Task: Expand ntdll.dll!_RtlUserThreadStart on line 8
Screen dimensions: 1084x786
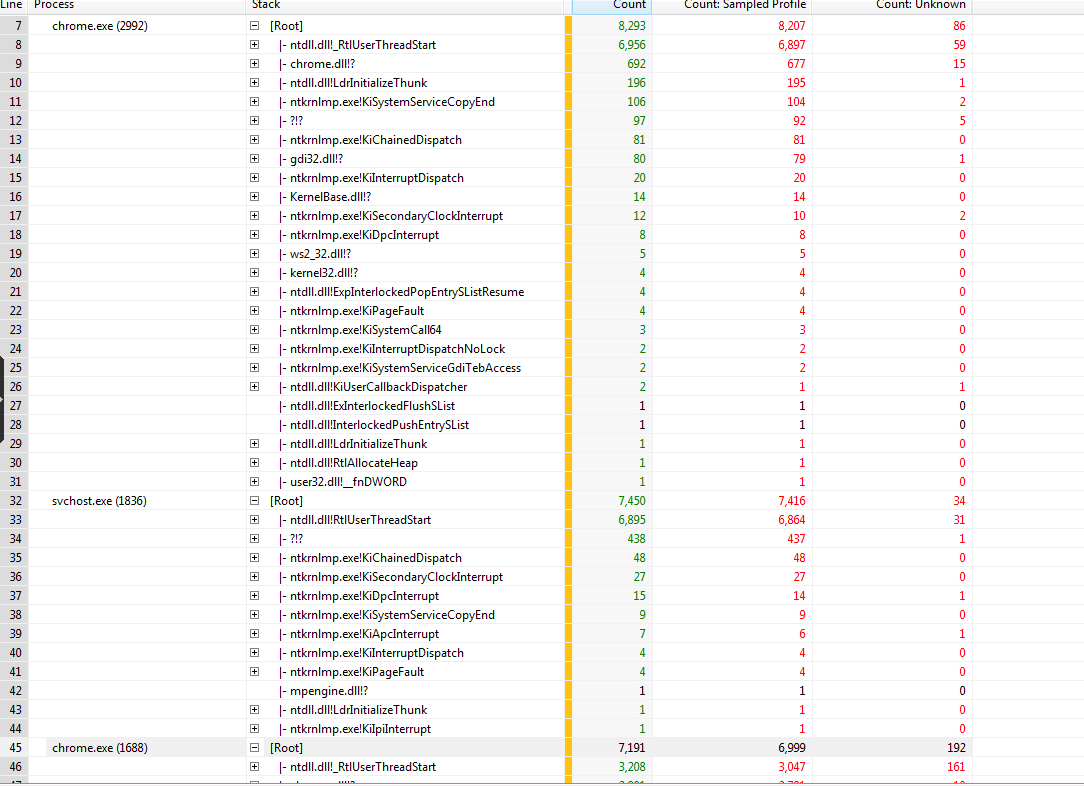Action: 254,45
